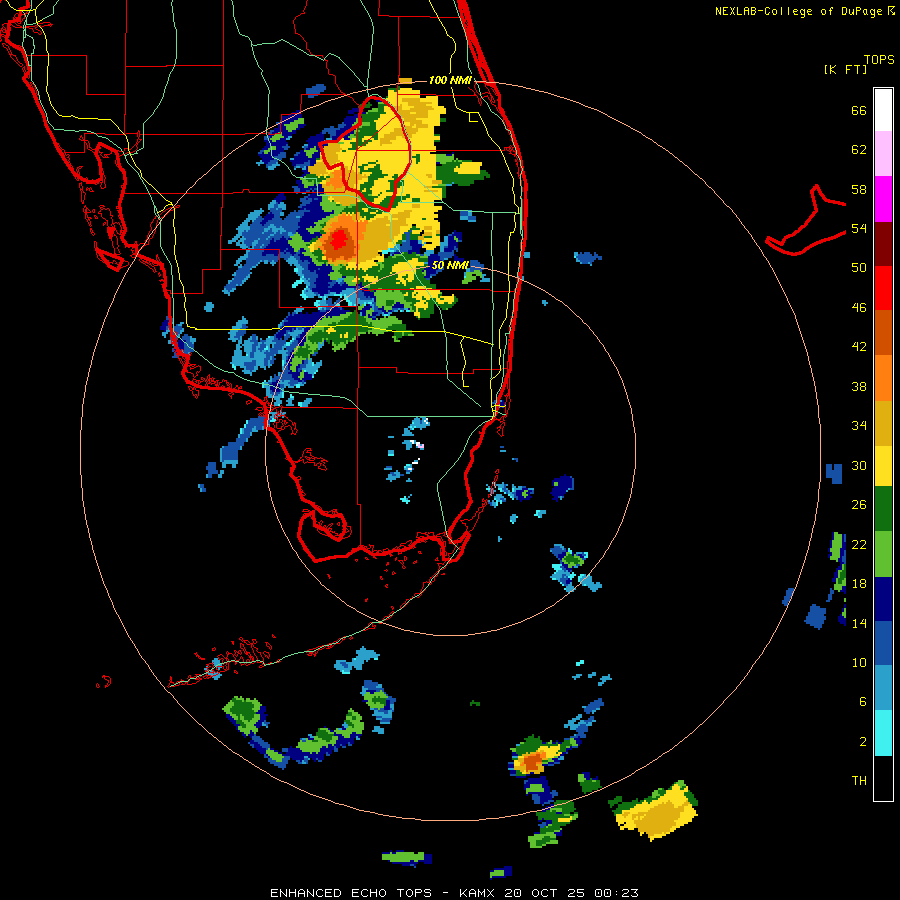Click the legend value 6
The image size is (900, 900).
pos(863,702)
